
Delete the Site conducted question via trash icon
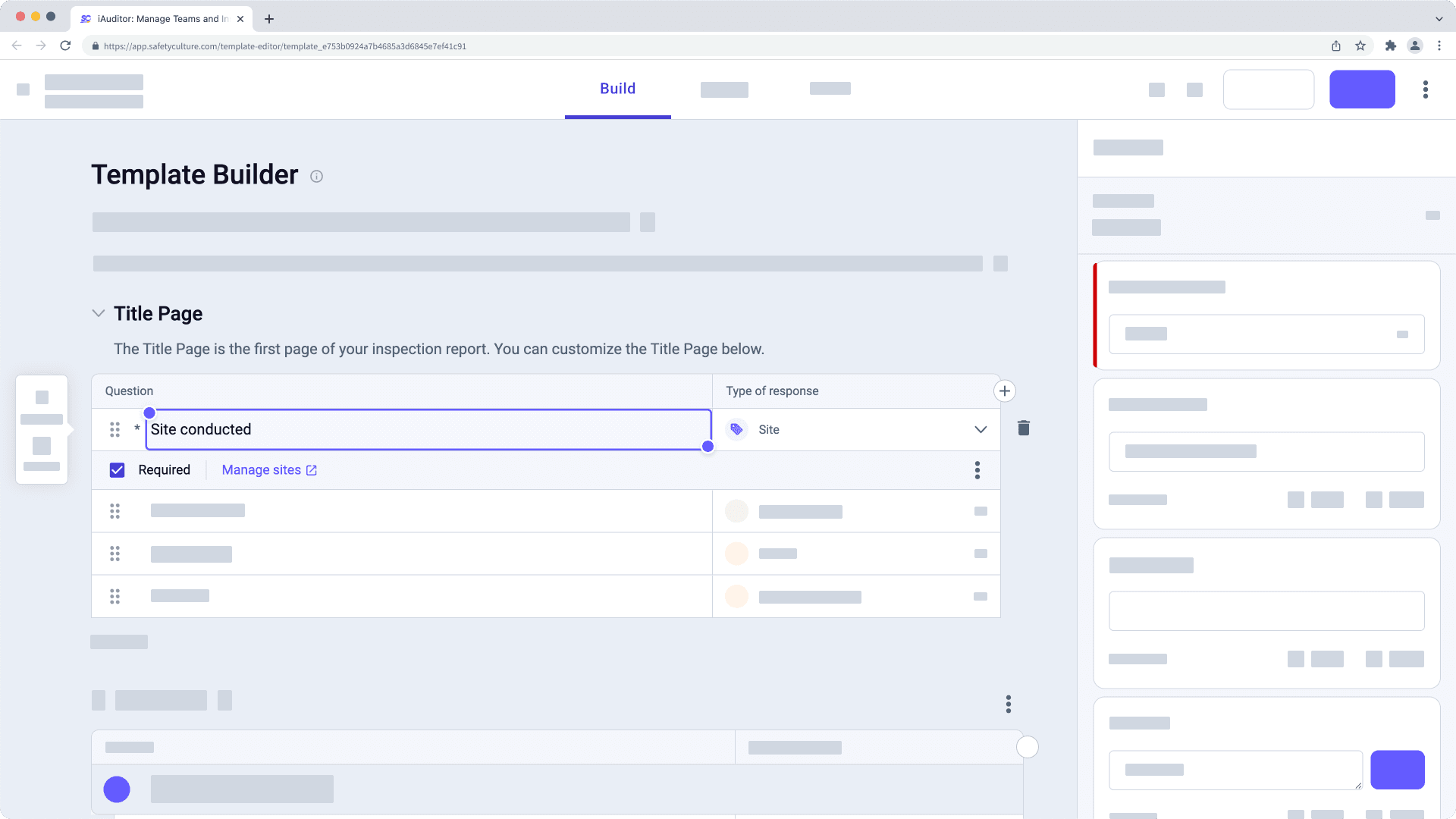coord(1023,428)
